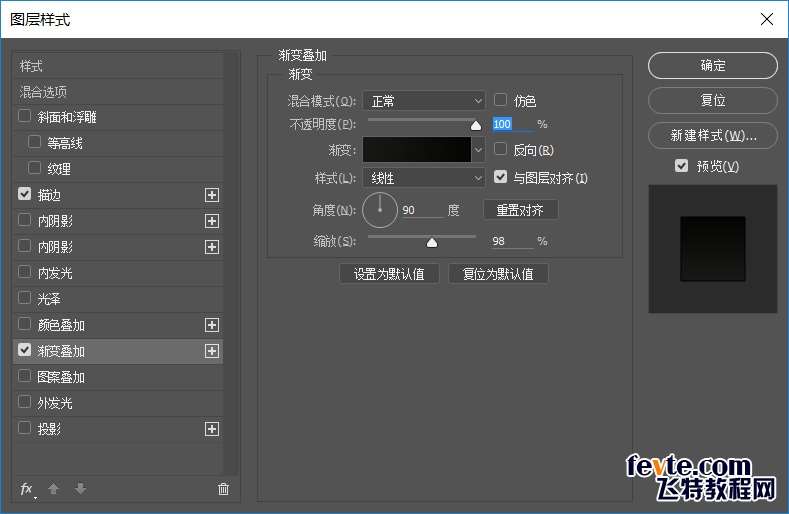The width and height of the screenshot is (789, 514).
Task: Select the 内发光 effect row
Action: tap(118, 273)
